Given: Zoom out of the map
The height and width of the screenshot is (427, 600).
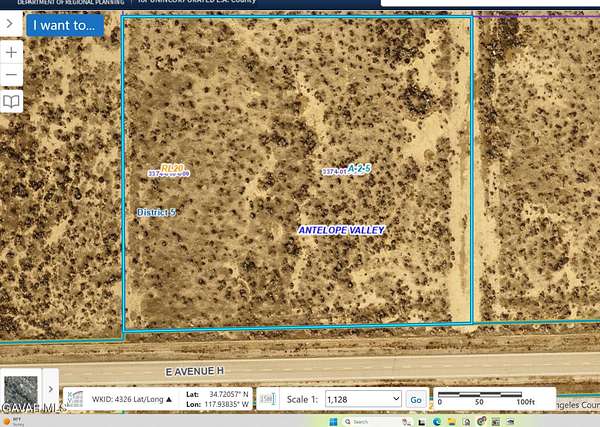Looking at the screenshot, I should (11, 76).
